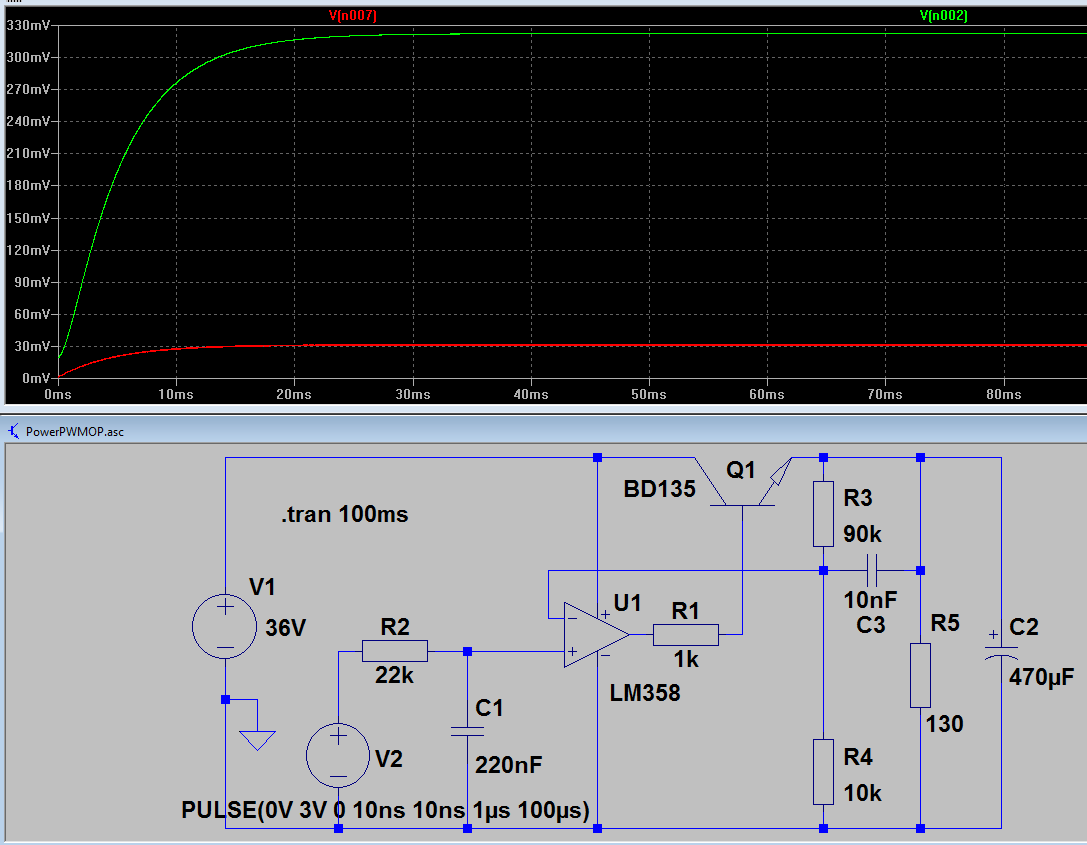
Task: Click the Q1 BD135 transistor symbol
Action: coord(742,482)
